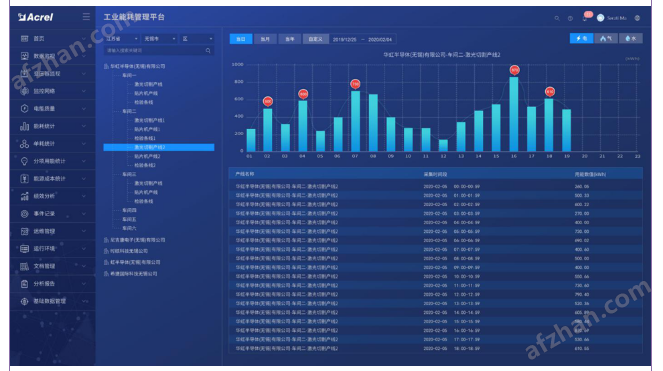
Task: Switch to the 当月 tab
Action: 265,39
